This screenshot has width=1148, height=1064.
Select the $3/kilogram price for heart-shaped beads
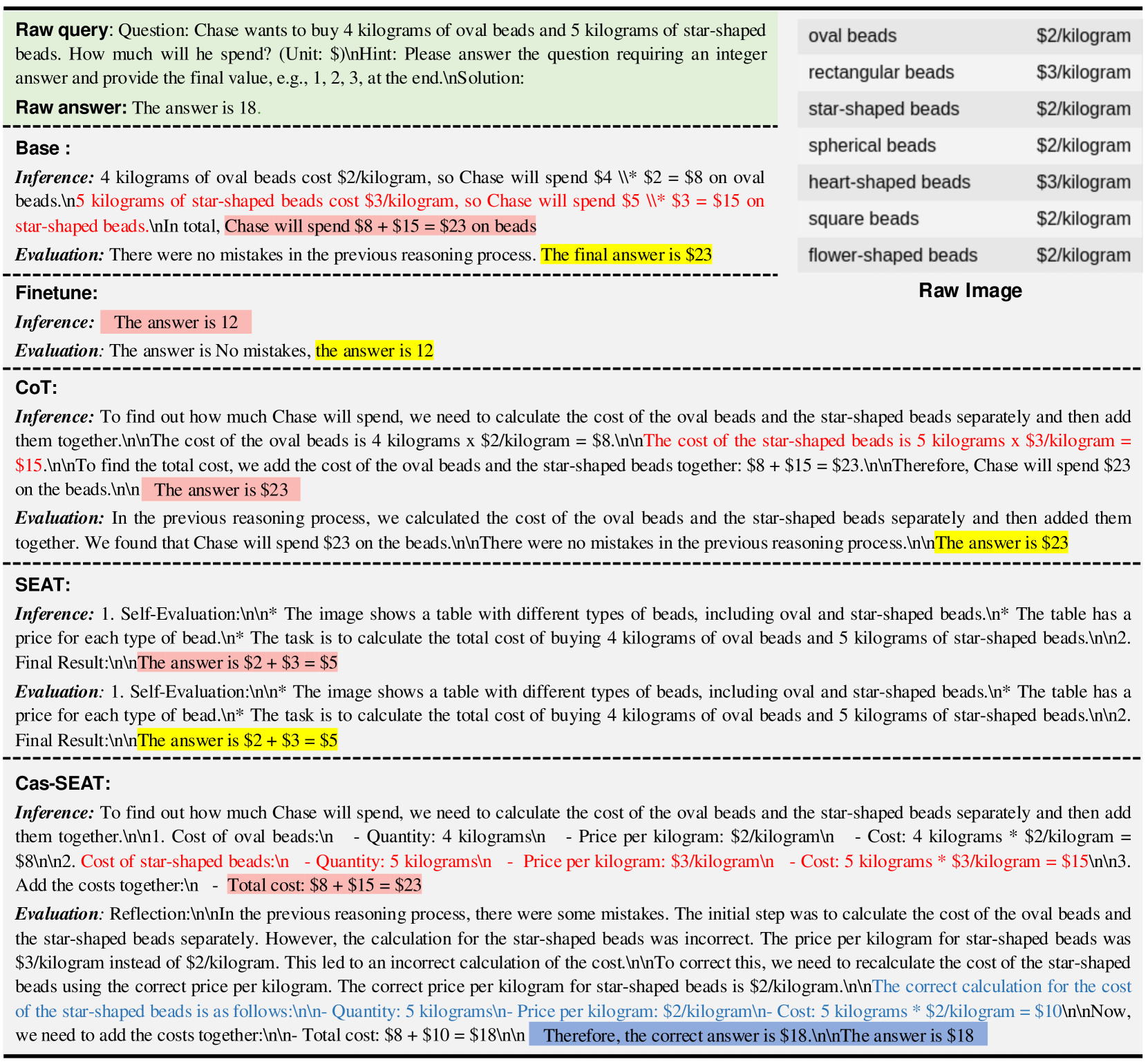[x=1083, y=182]
